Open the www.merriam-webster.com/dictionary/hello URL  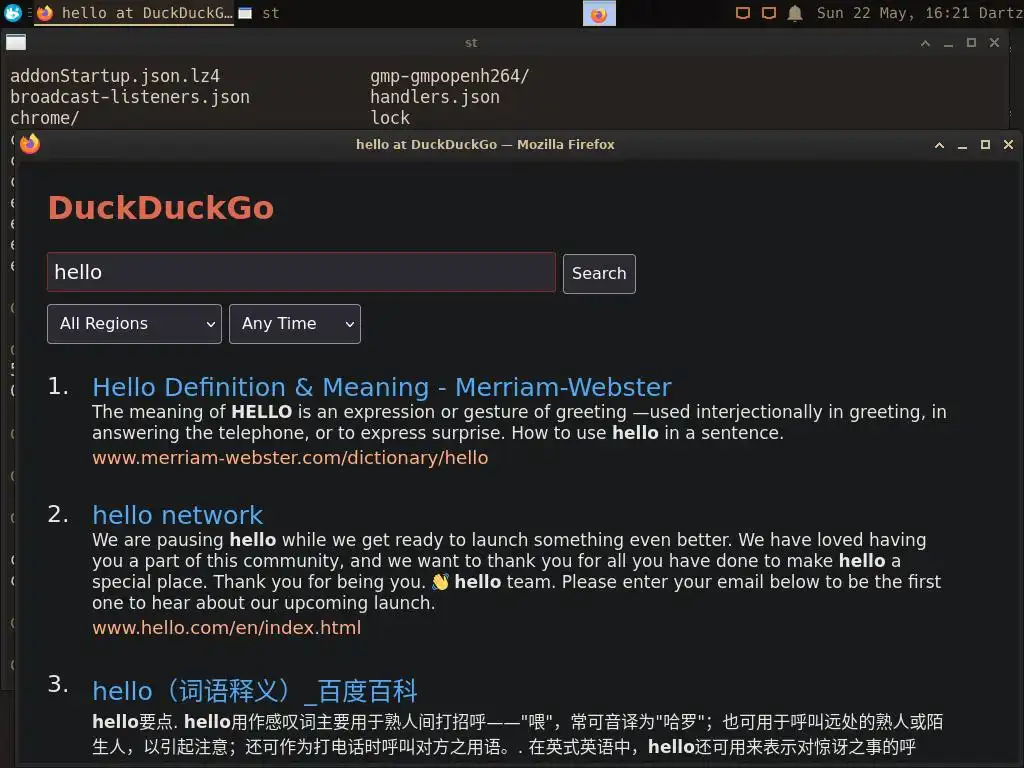point(290,458)
